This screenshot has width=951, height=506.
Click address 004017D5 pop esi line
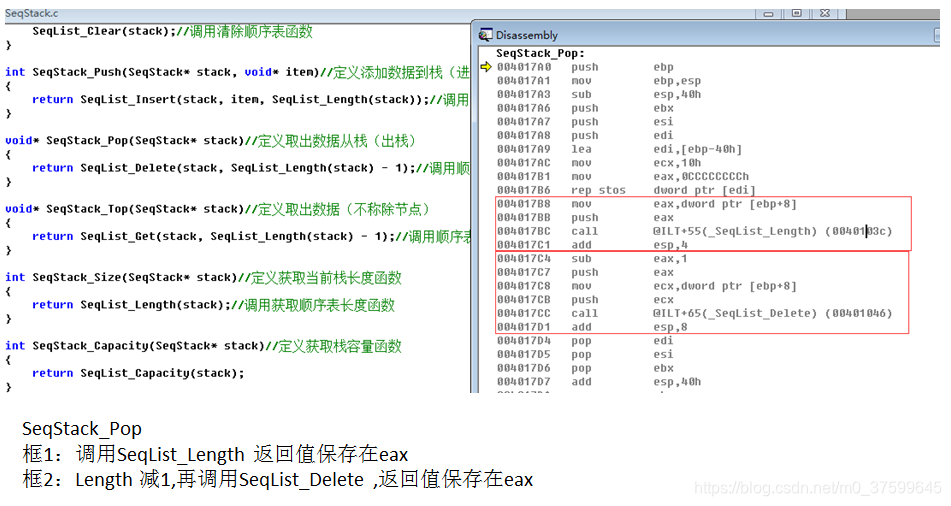point(585,354)
